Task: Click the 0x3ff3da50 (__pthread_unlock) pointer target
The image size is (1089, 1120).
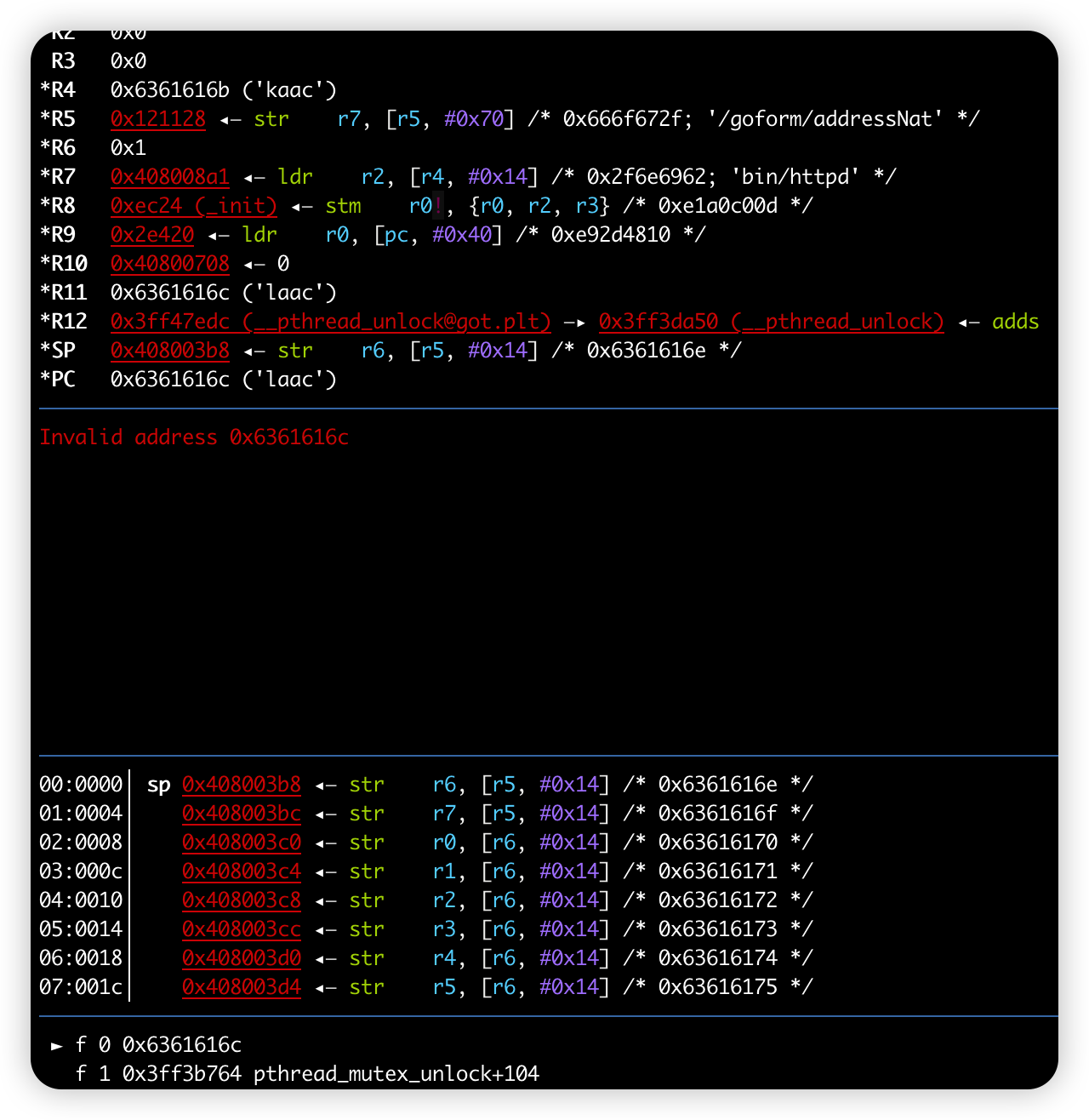Action: pyautogui.click(x=772, y=322)
